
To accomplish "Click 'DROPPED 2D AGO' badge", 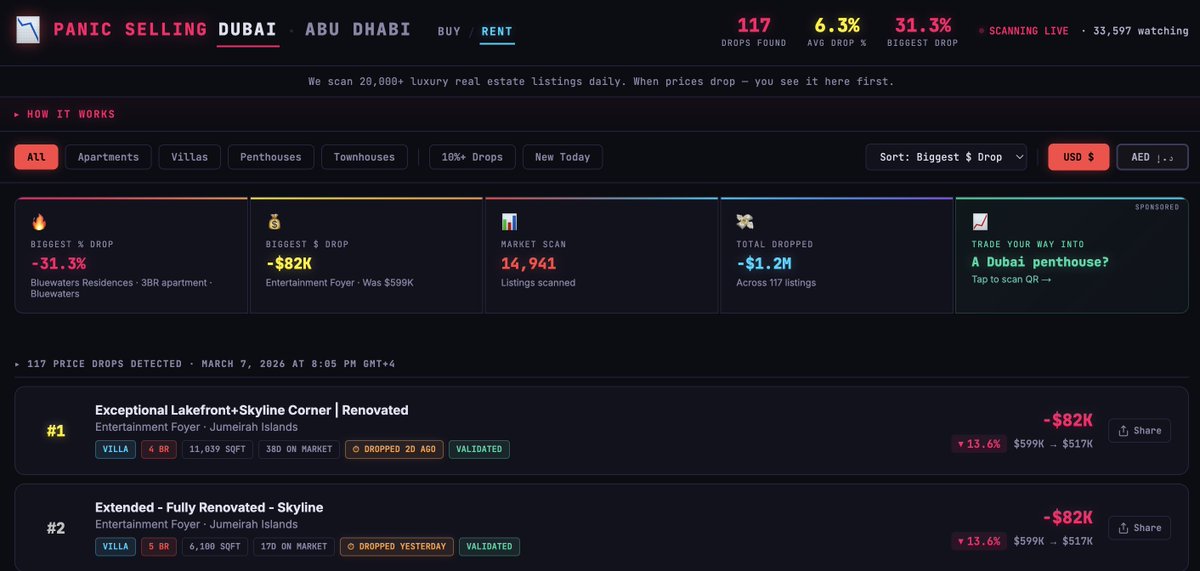I will click(394, 449).
